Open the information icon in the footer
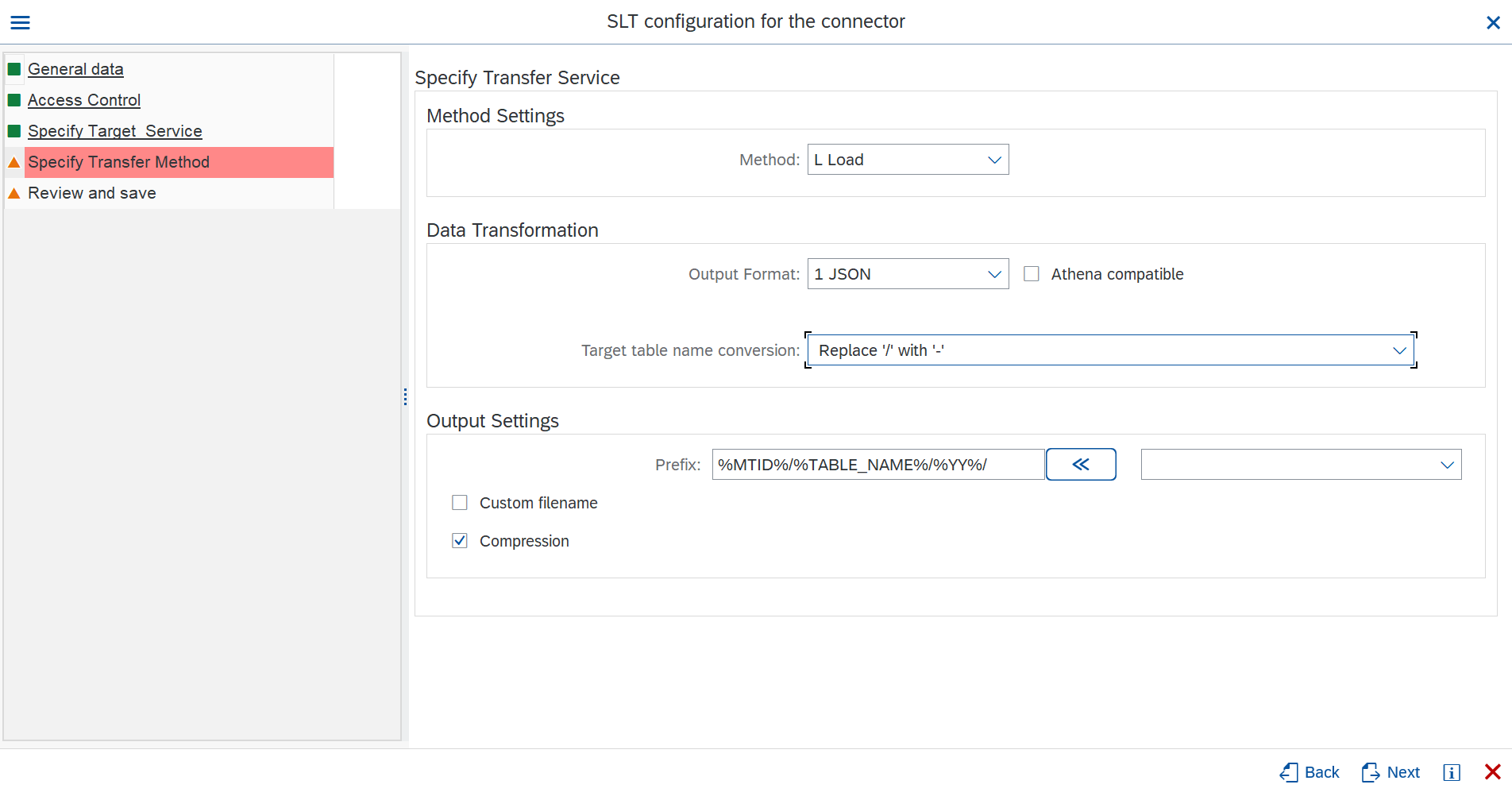Screen dimensions: 1512x796 (x=1452, y=772)
